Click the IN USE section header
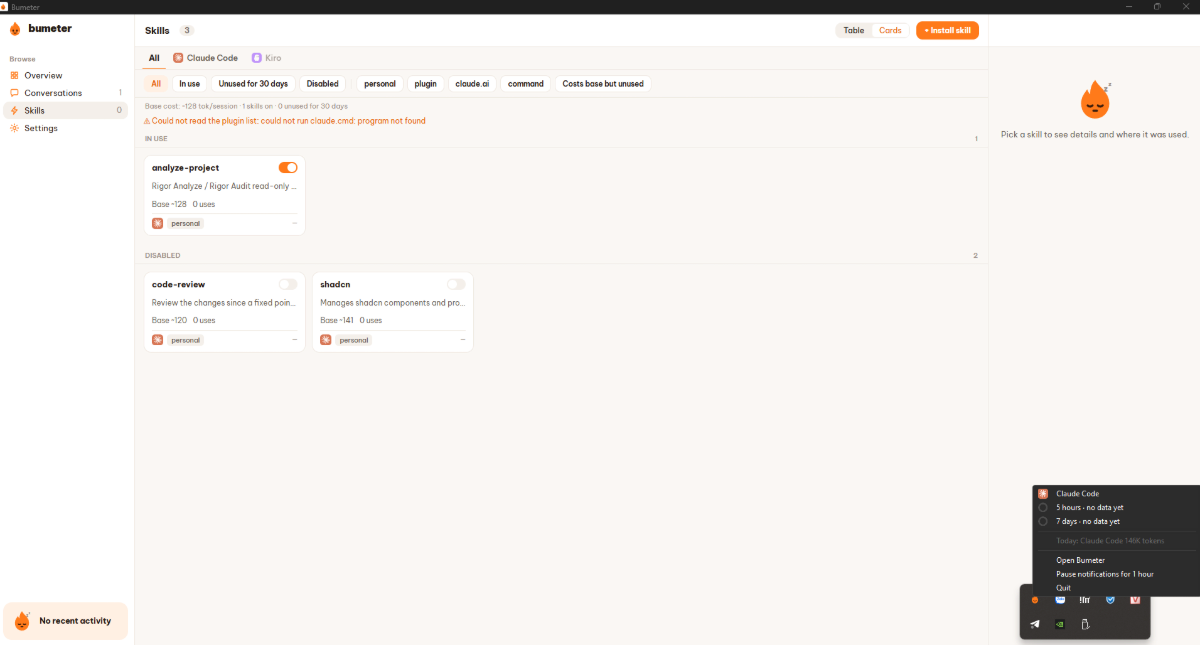The height and width of the screenshot is (645, 1200). tap(156, 139)
